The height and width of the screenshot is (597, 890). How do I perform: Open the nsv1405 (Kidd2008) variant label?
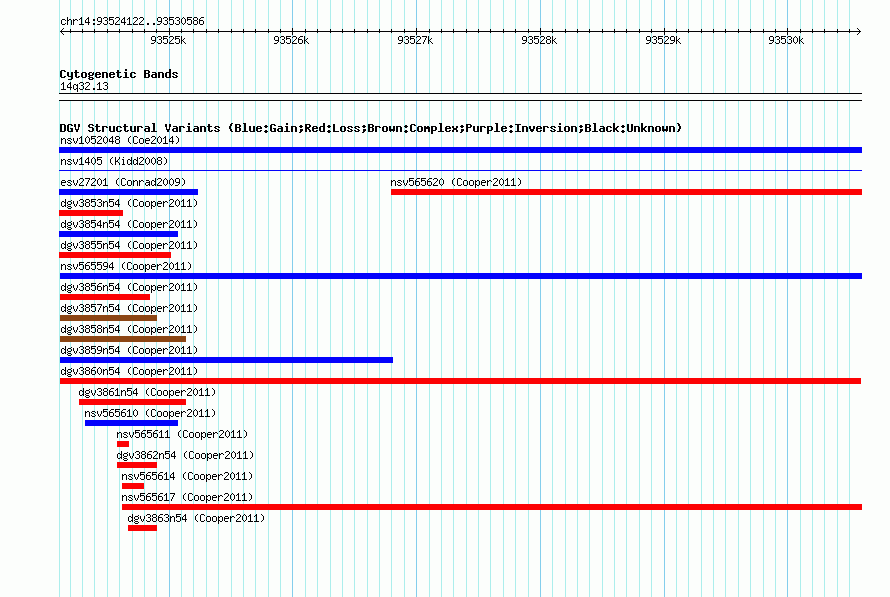(114, 161)
